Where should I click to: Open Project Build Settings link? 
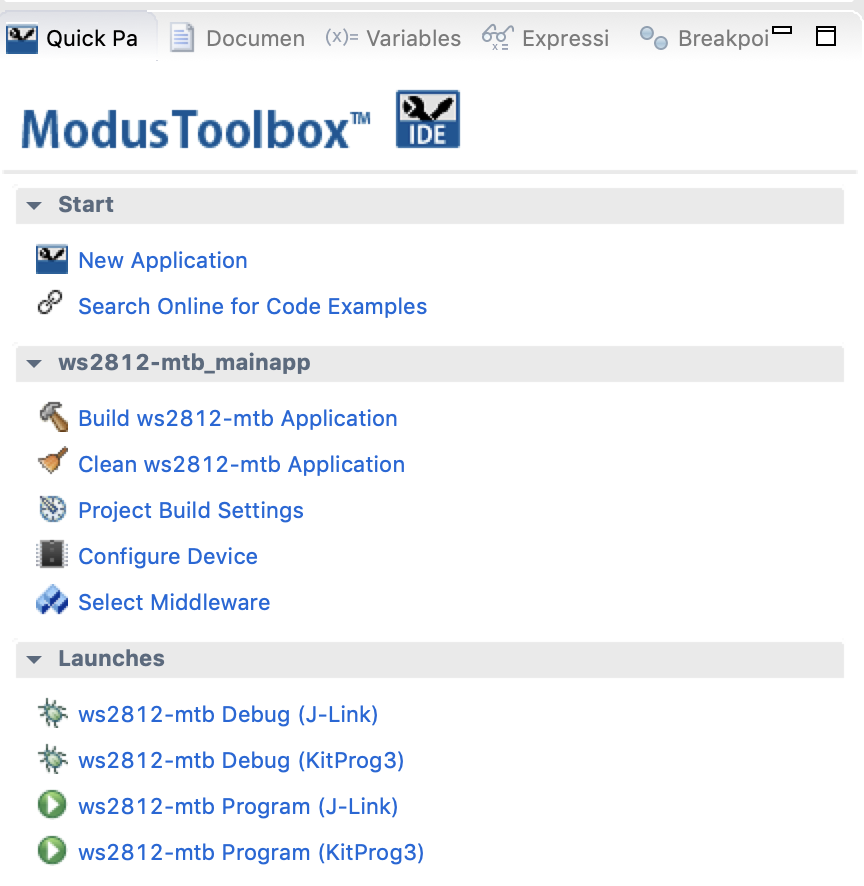click(191, 510)
